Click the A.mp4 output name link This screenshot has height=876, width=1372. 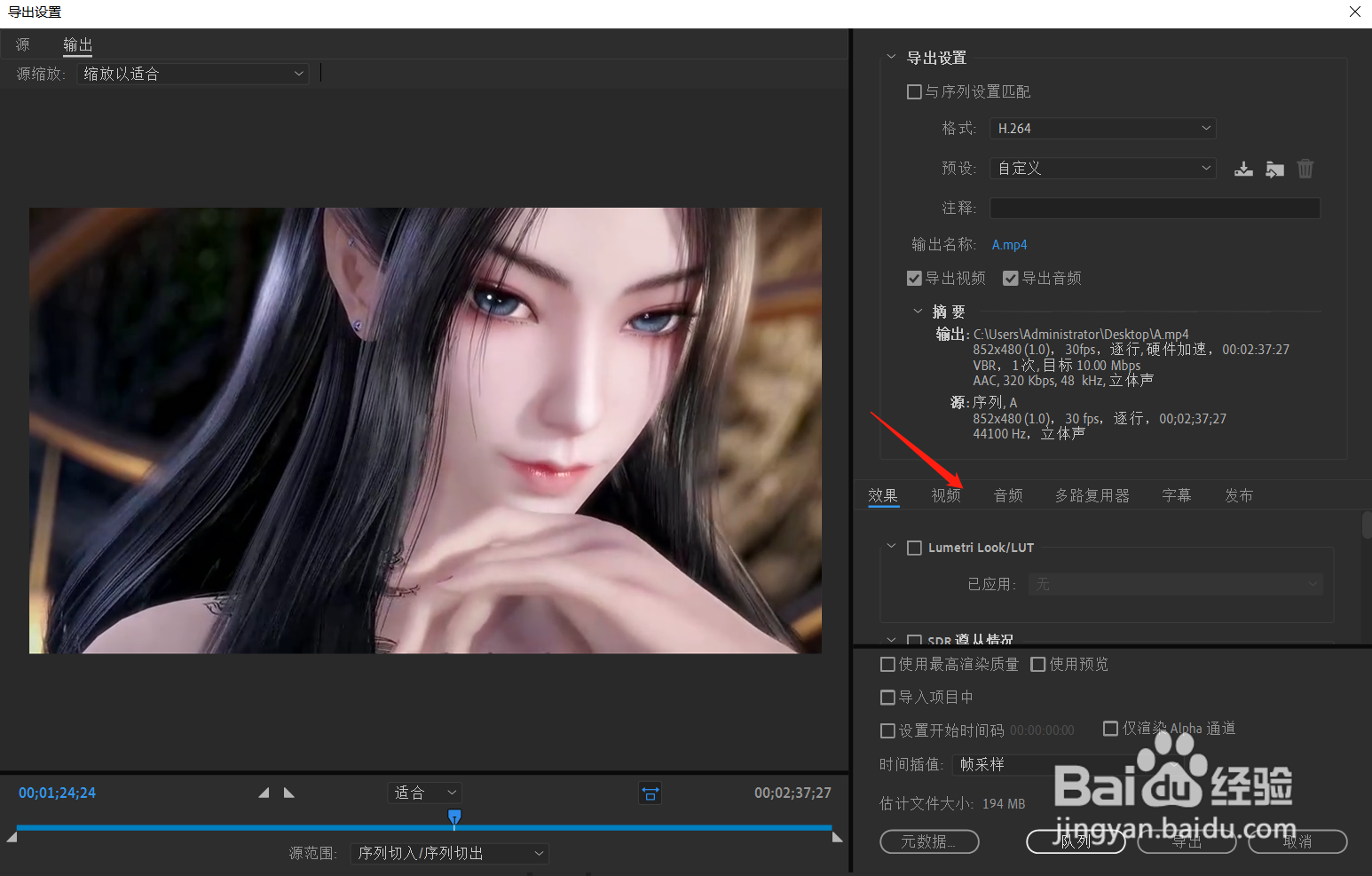(x=1009, y=245)
